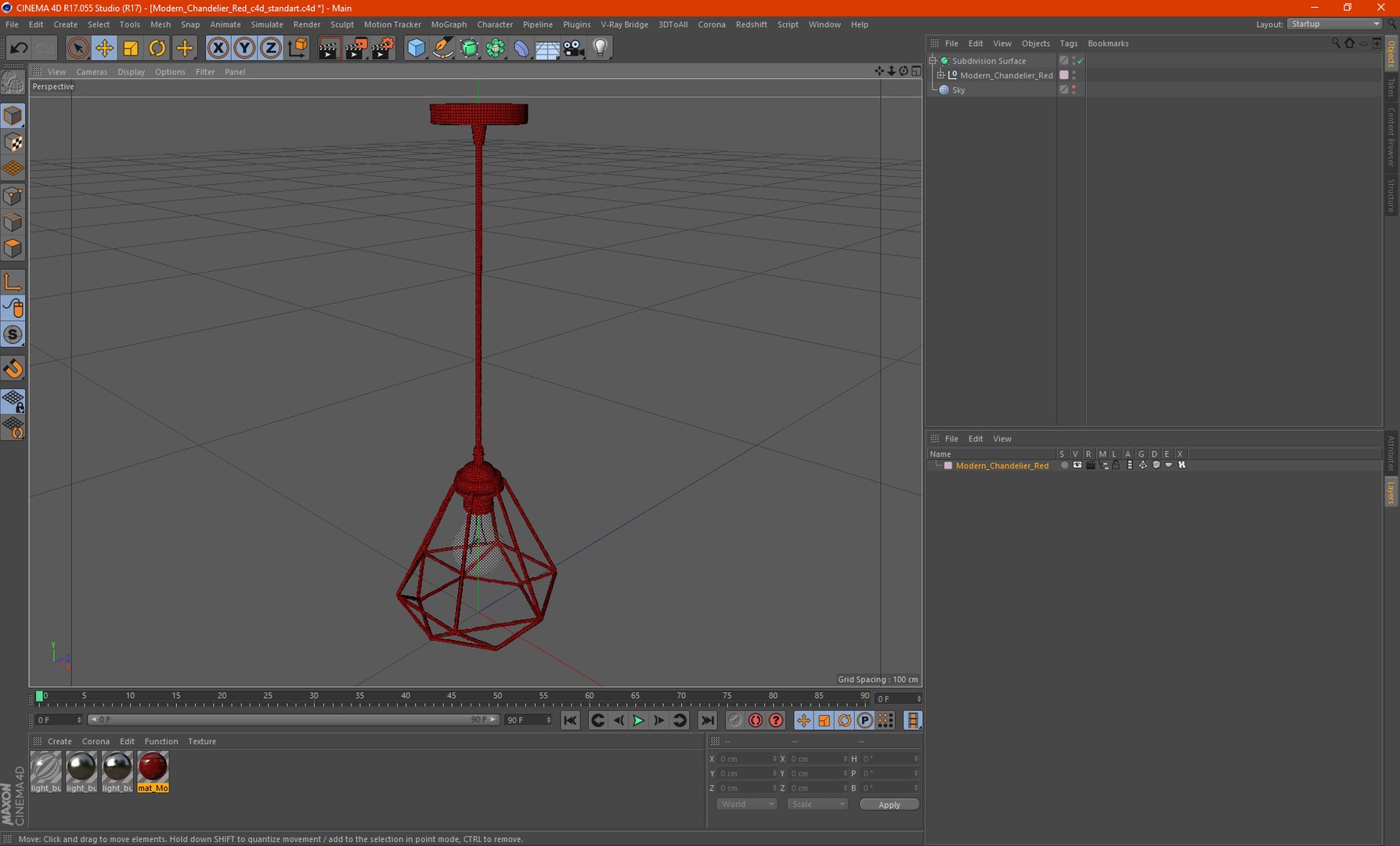The width and height of the screenshot is (1400, 846).
Task: Click the Undo arrow icon
Action: pos(19,49)
